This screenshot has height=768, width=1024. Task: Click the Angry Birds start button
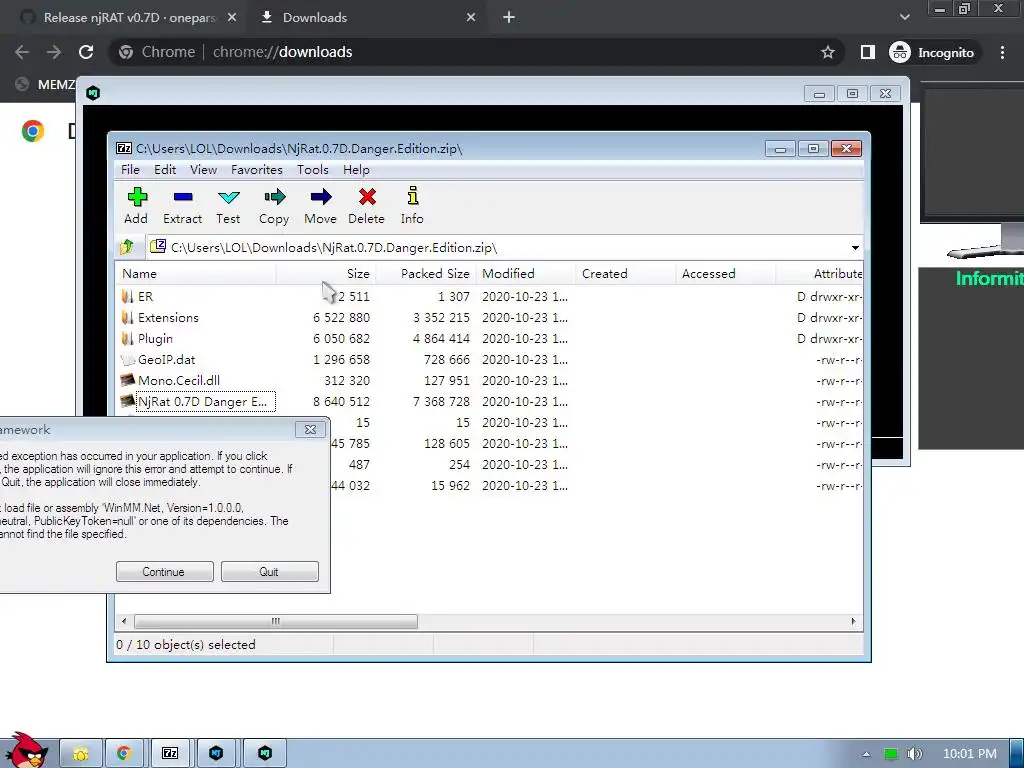pos(26,751)
